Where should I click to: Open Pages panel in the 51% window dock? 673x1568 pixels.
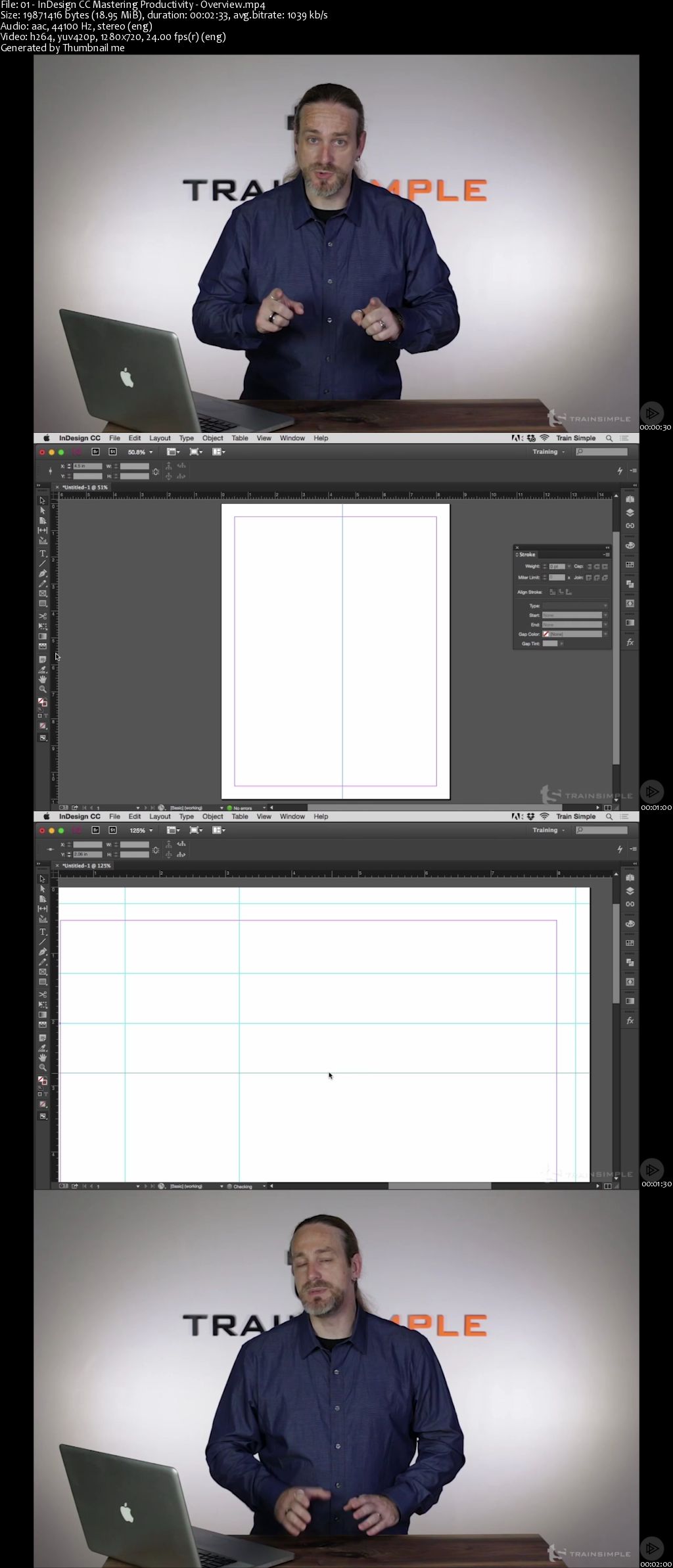(630, 499)
